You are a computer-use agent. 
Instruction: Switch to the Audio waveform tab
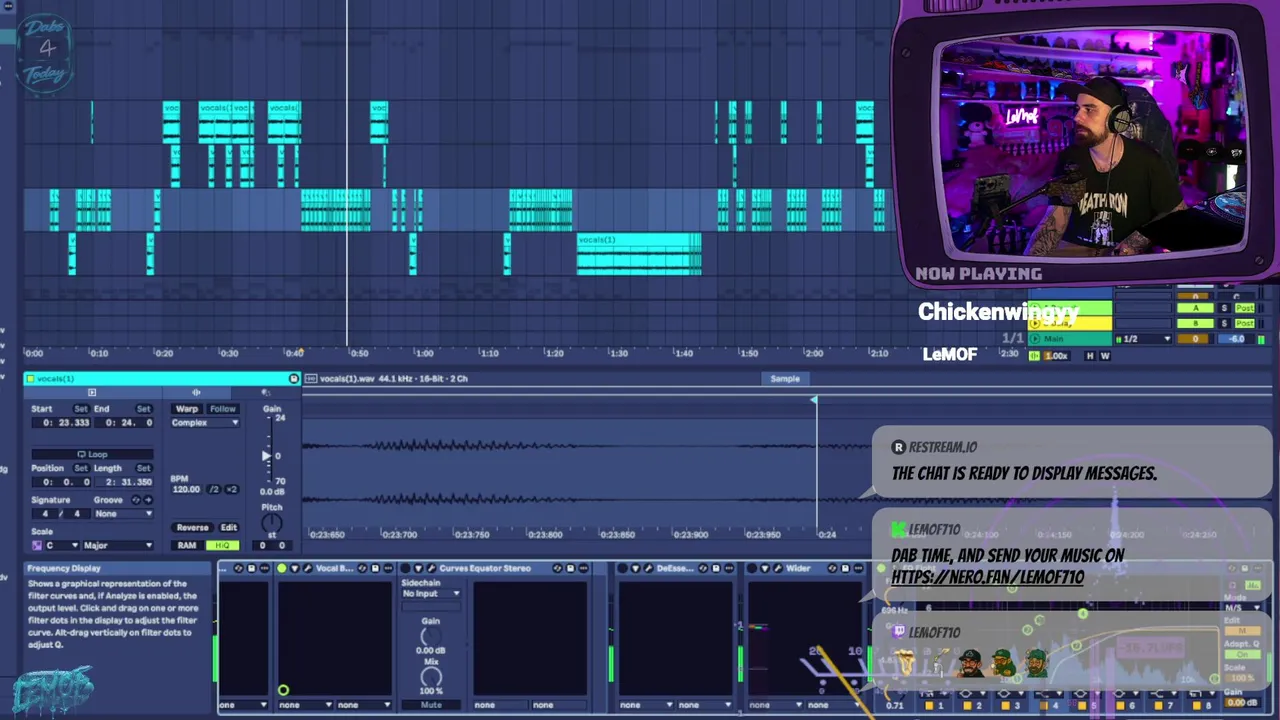pyautogui.click(x=196, y=393)
